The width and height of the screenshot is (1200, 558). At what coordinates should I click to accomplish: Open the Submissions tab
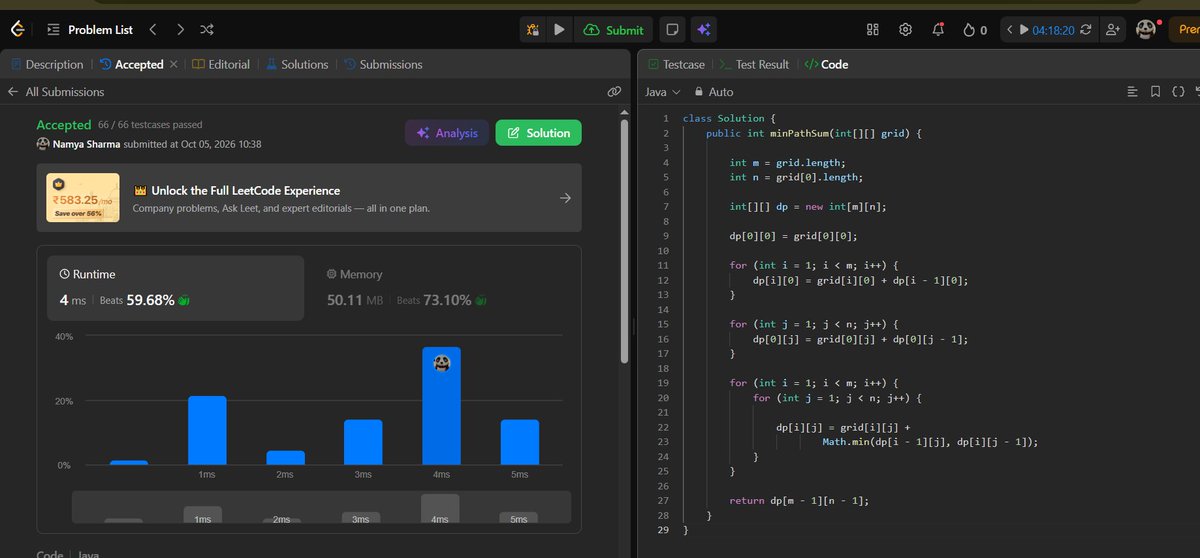point(383,64)
